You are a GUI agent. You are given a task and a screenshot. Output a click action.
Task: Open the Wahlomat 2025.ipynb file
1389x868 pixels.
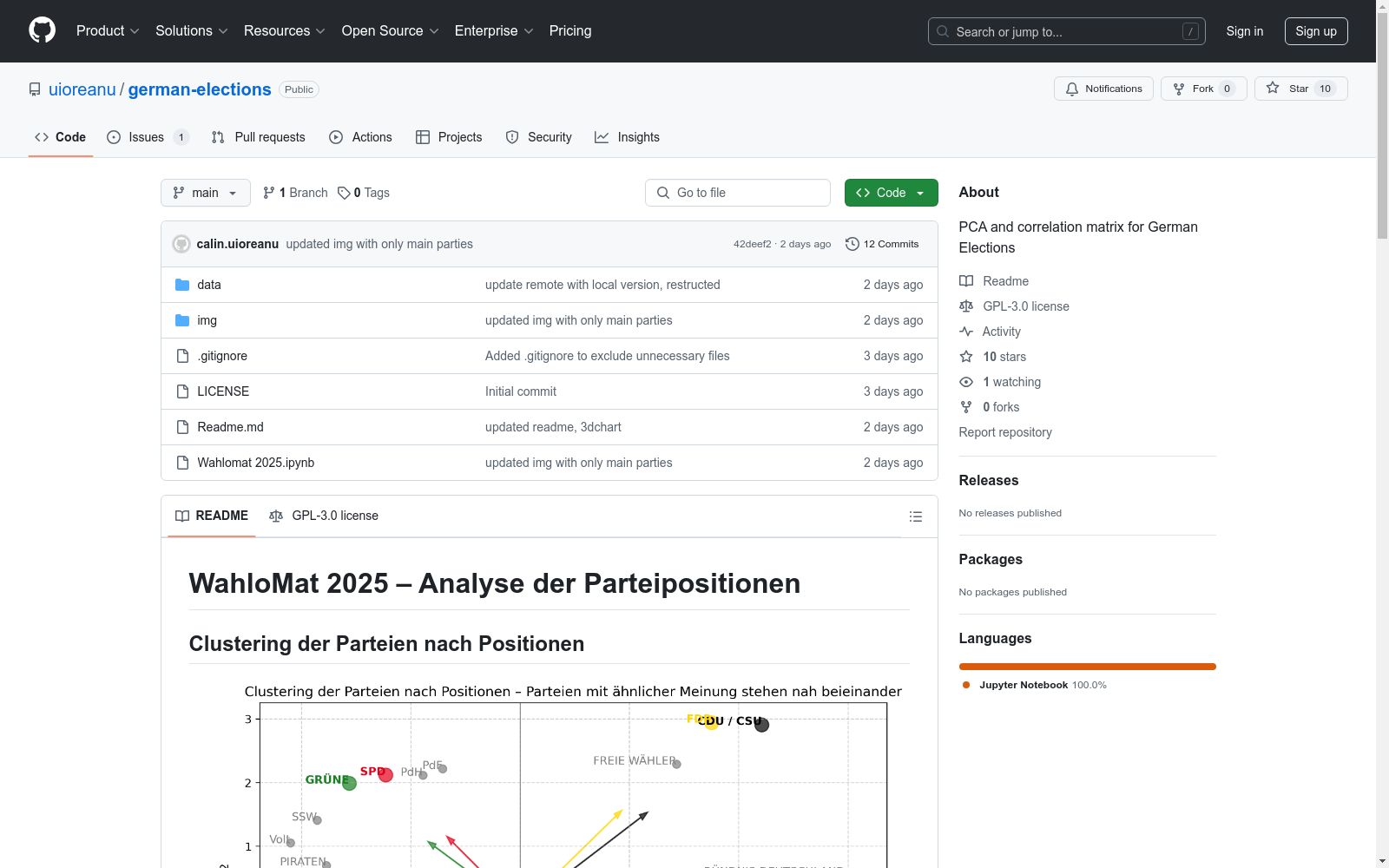tap(256, 463)
